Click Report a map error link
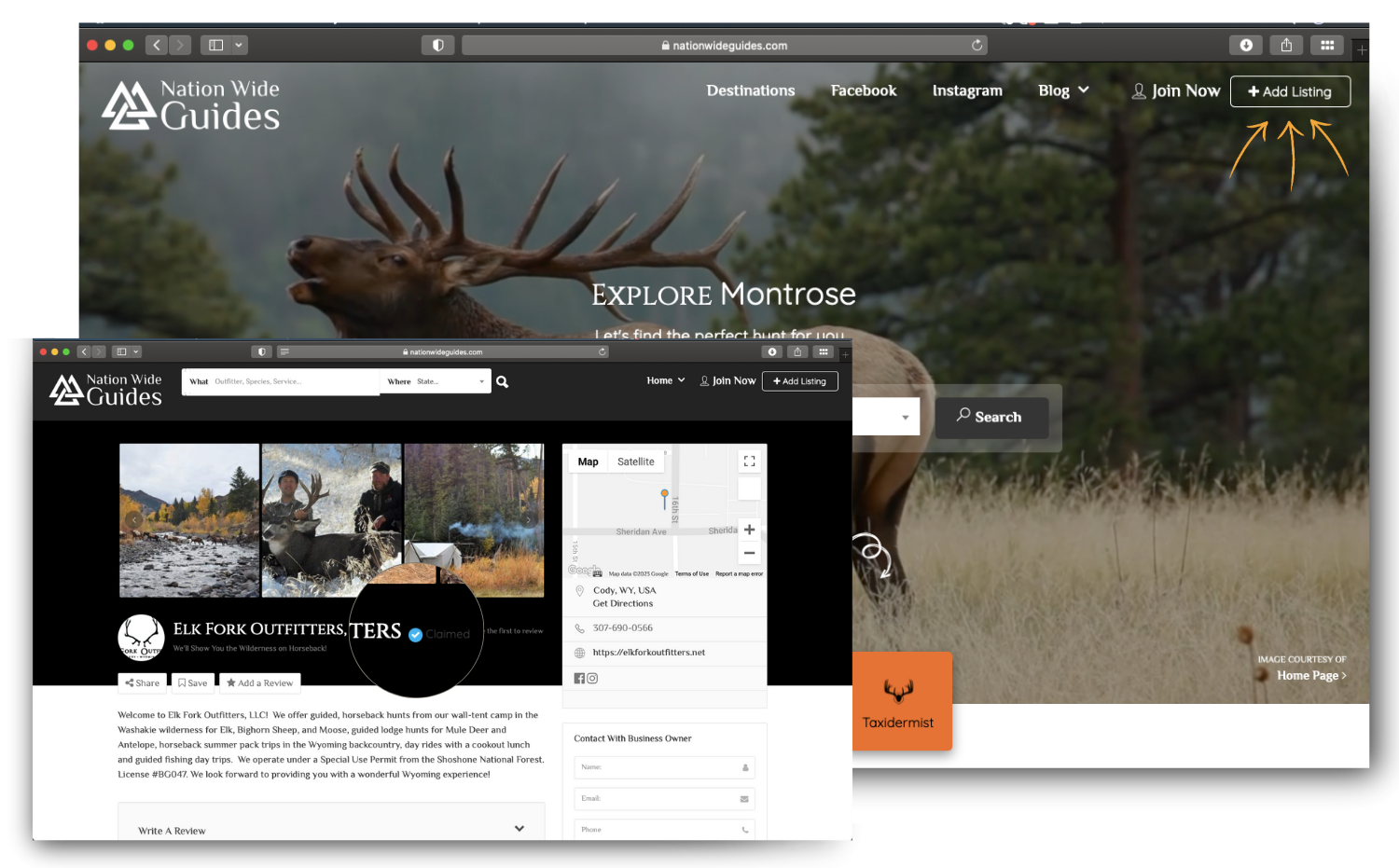1399x868 pixels. point(739,573)
